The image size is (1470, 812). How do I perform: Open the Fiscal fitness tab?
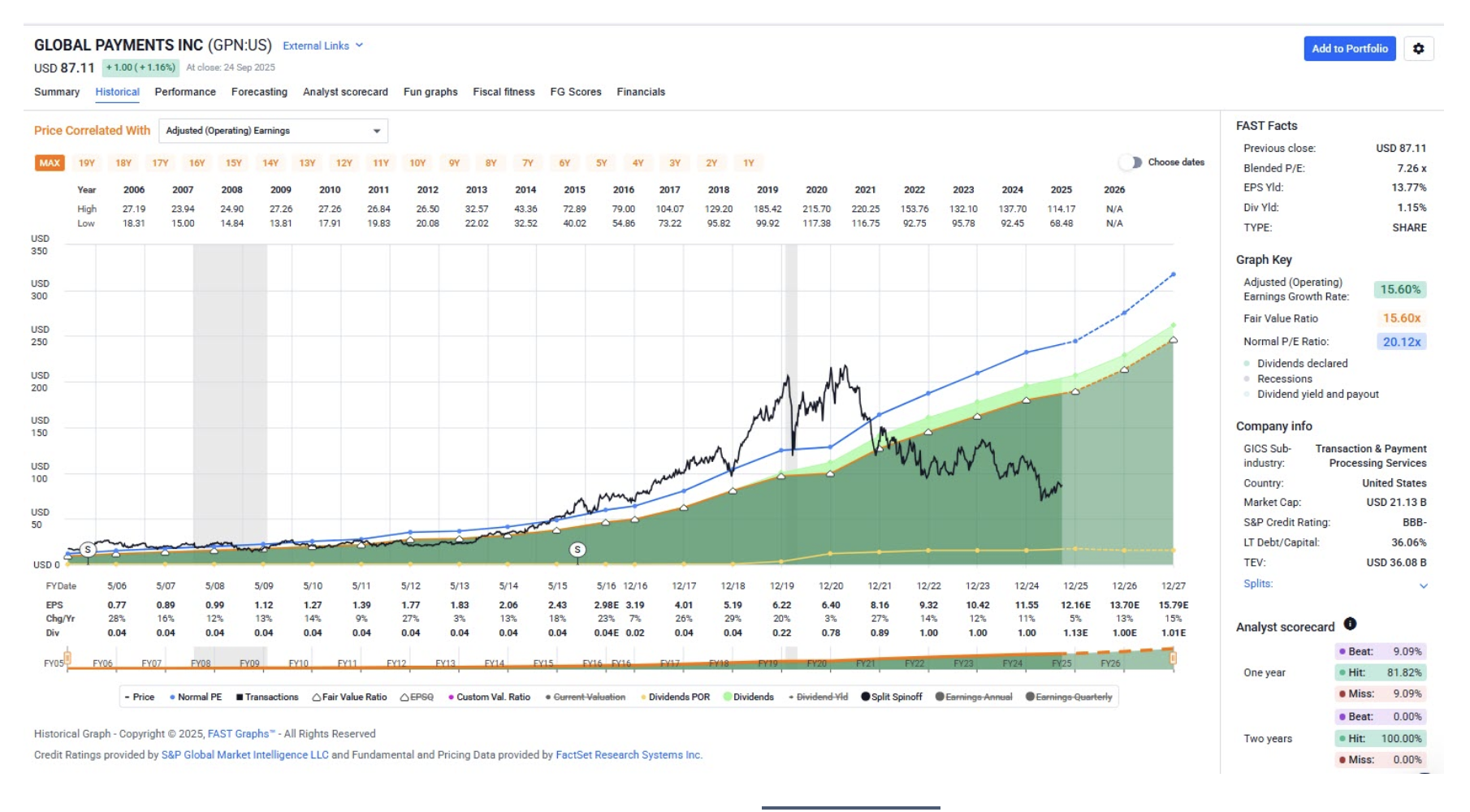(504, 92)
